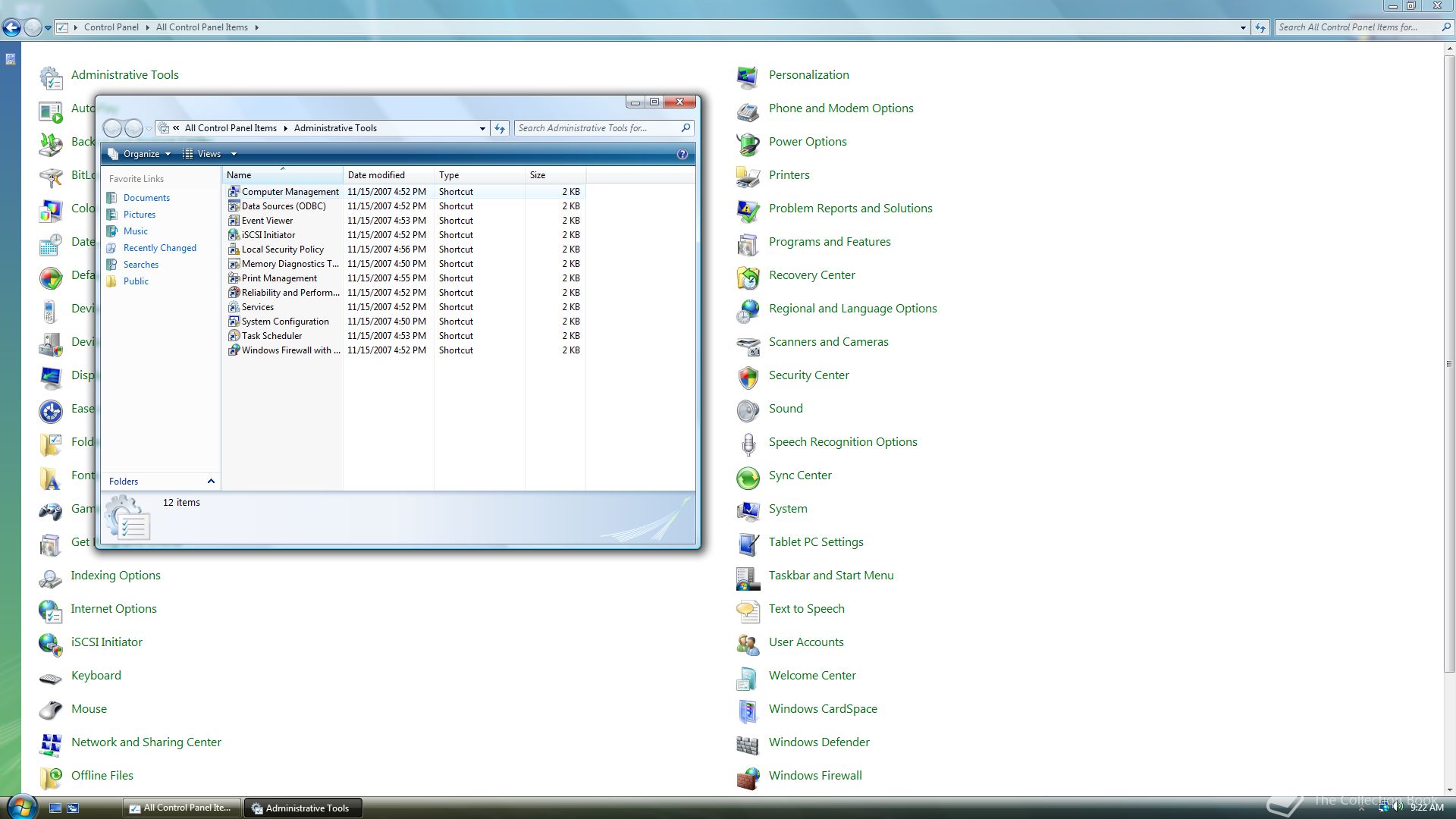
Task: Open the Music favorite link
Action: tap(136, 231)
